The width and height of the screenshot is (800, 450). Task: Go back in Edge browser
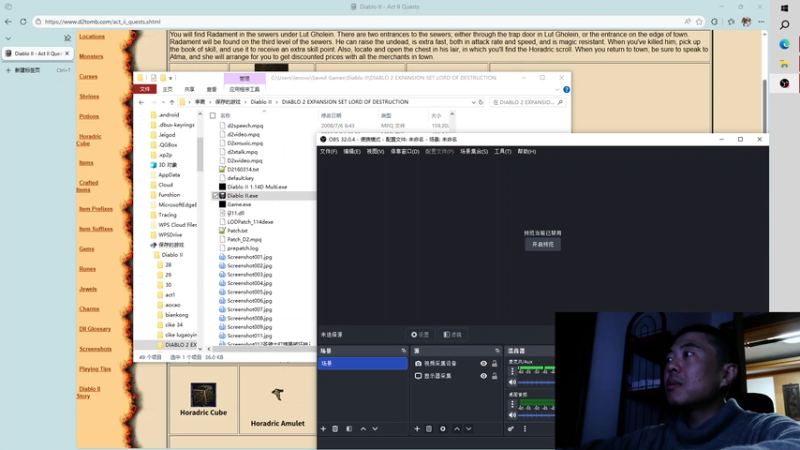8,21
